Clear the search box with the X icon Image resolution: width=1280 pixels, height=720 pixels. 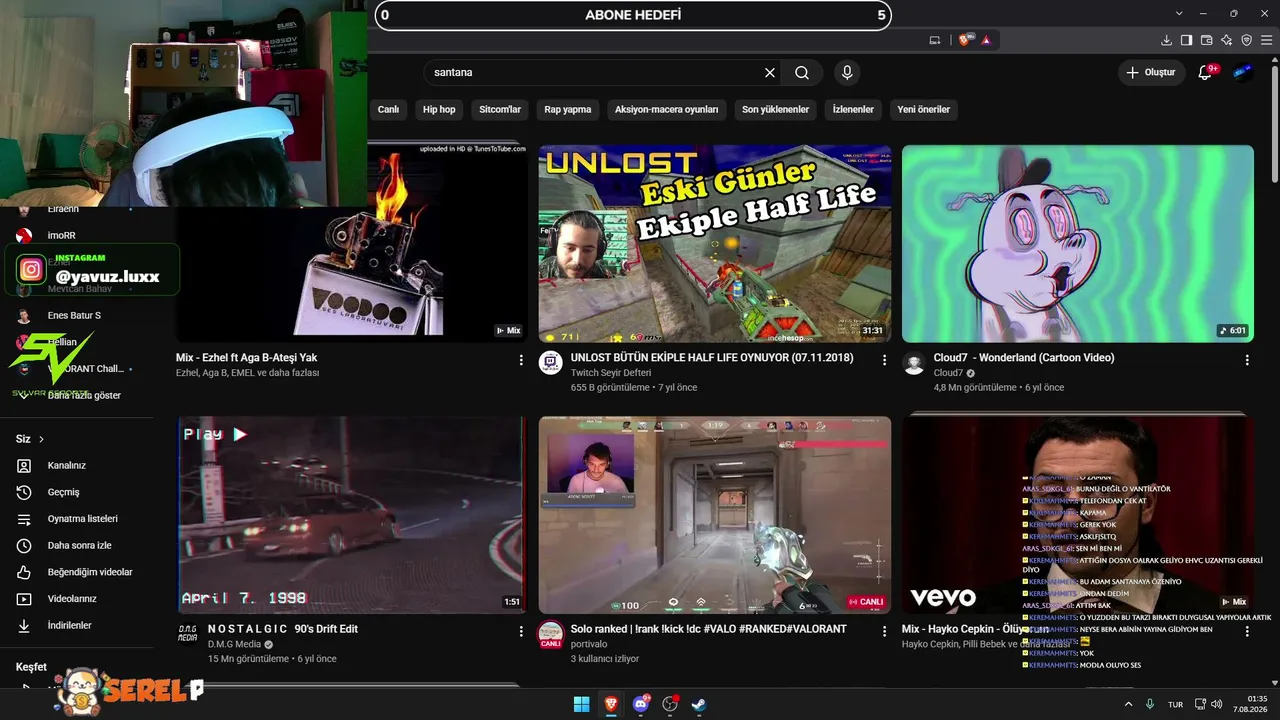click(x=770, y=73)
